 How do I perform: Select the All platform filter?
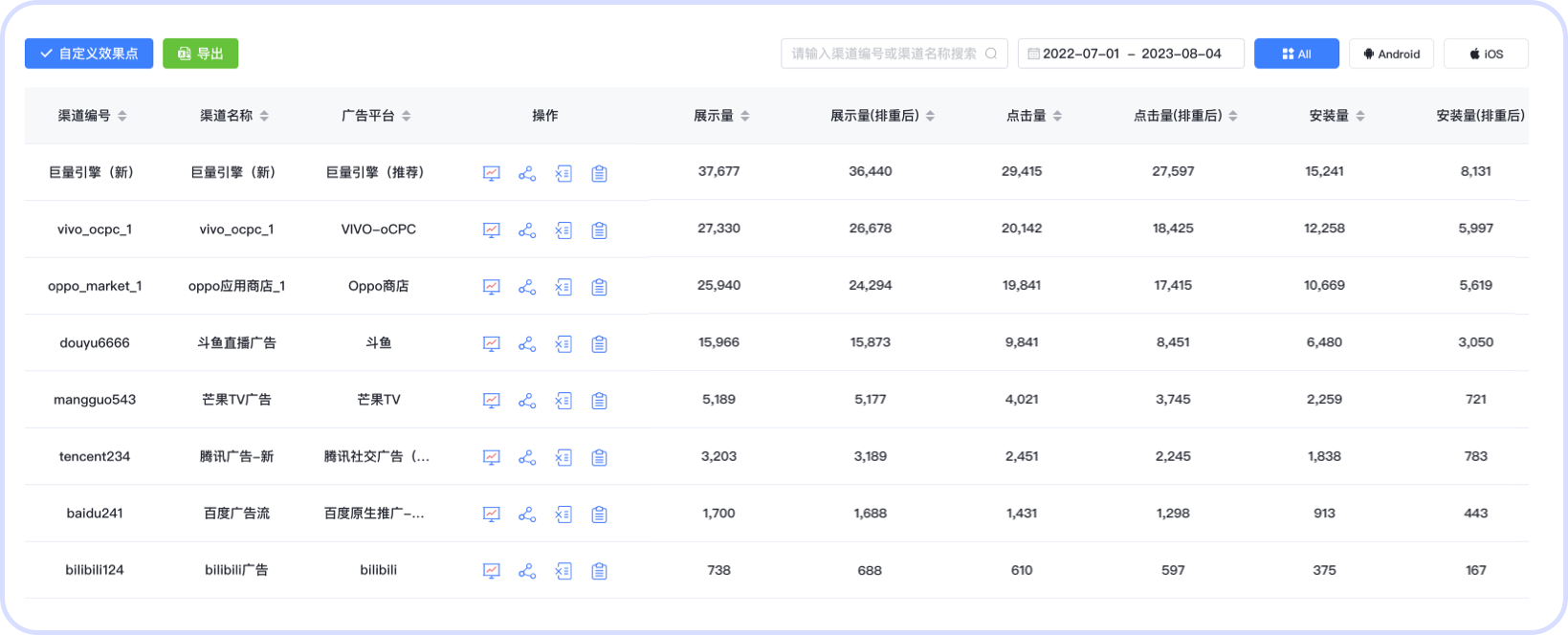(x=1296, y=54)
